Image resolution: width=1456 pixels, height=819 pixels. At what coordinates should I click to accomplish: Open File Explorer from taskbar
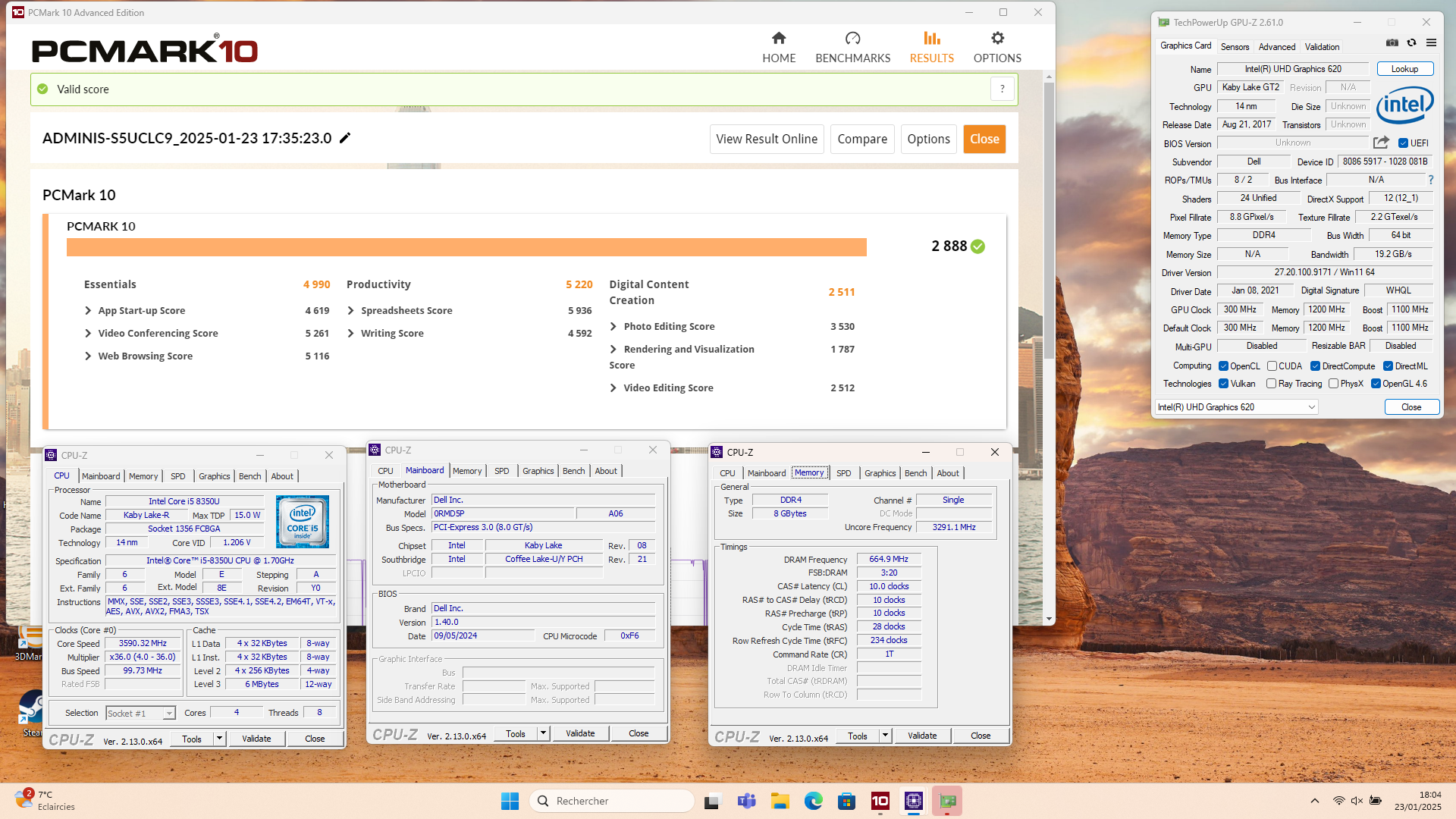pyautogui.click(x=780, y=801)
